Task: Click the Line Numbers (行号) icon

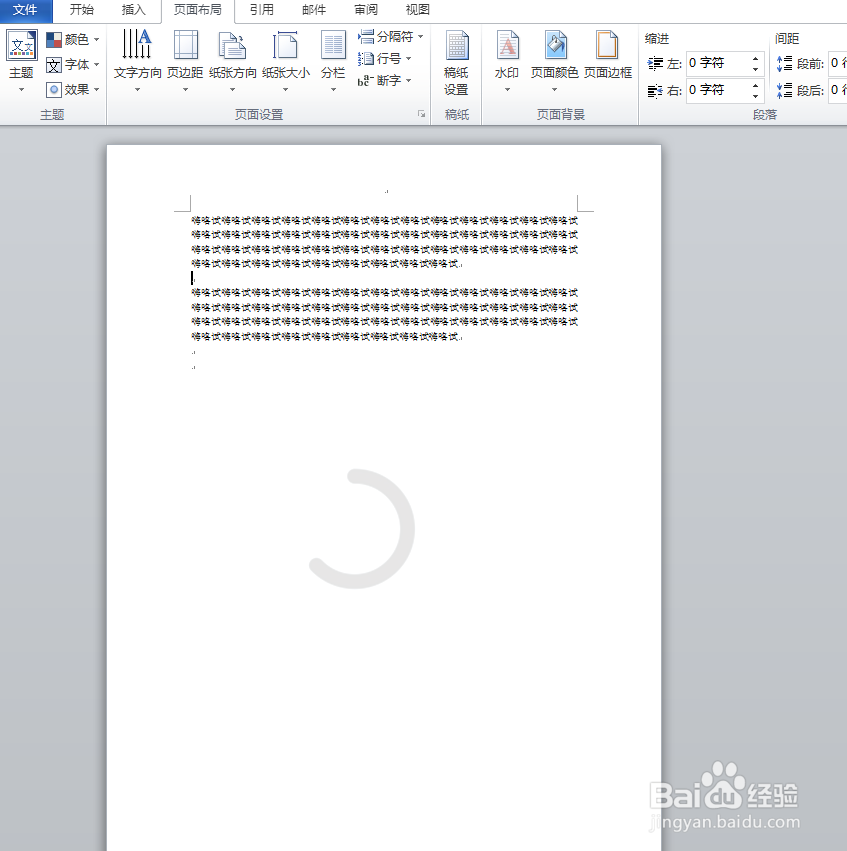Action: click(366, 59)
